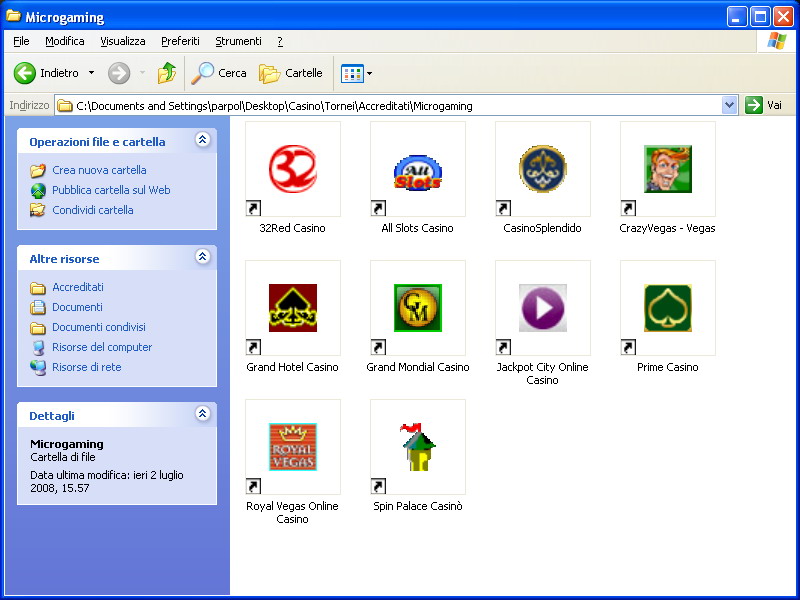Open the Cerca search pane
The height and width of the screenshot is (600, 800).
pyautogui.click(x=219, y=73)
